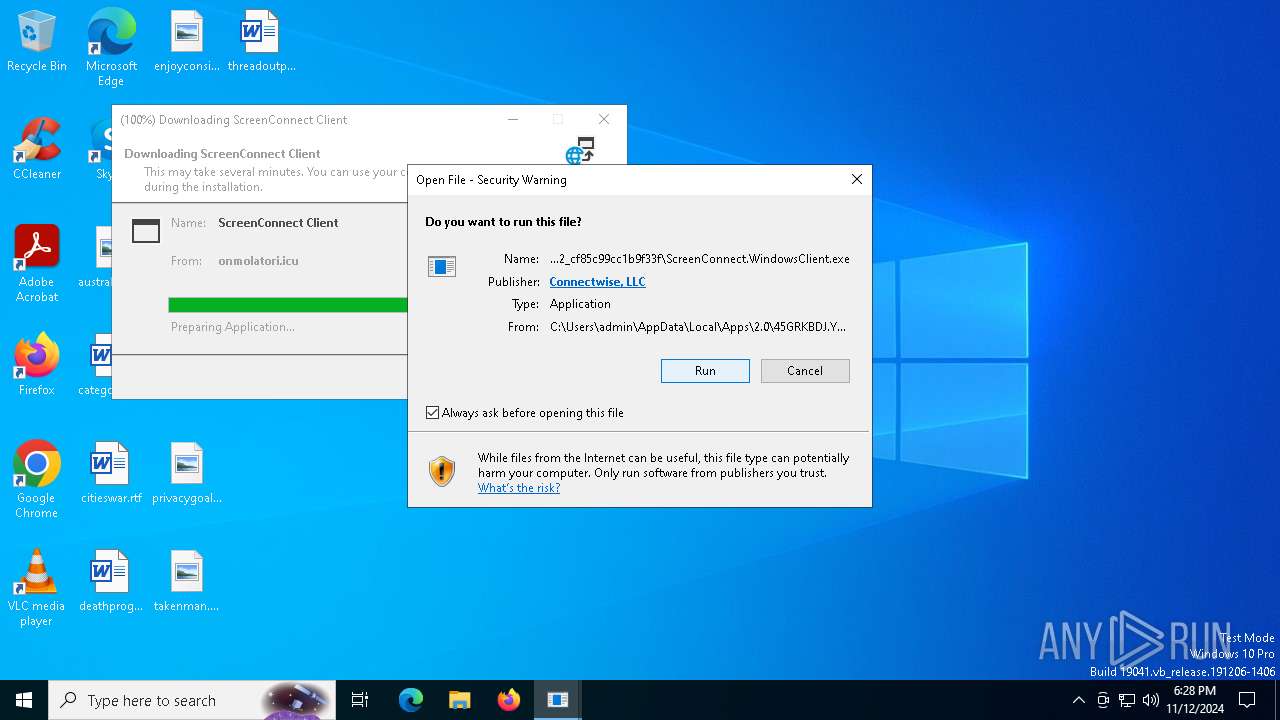Image resolution: width=1280 pixels, height=720 pixels.
Task: Open VLC media player desktop shortcut
Action: pos(37,588)
